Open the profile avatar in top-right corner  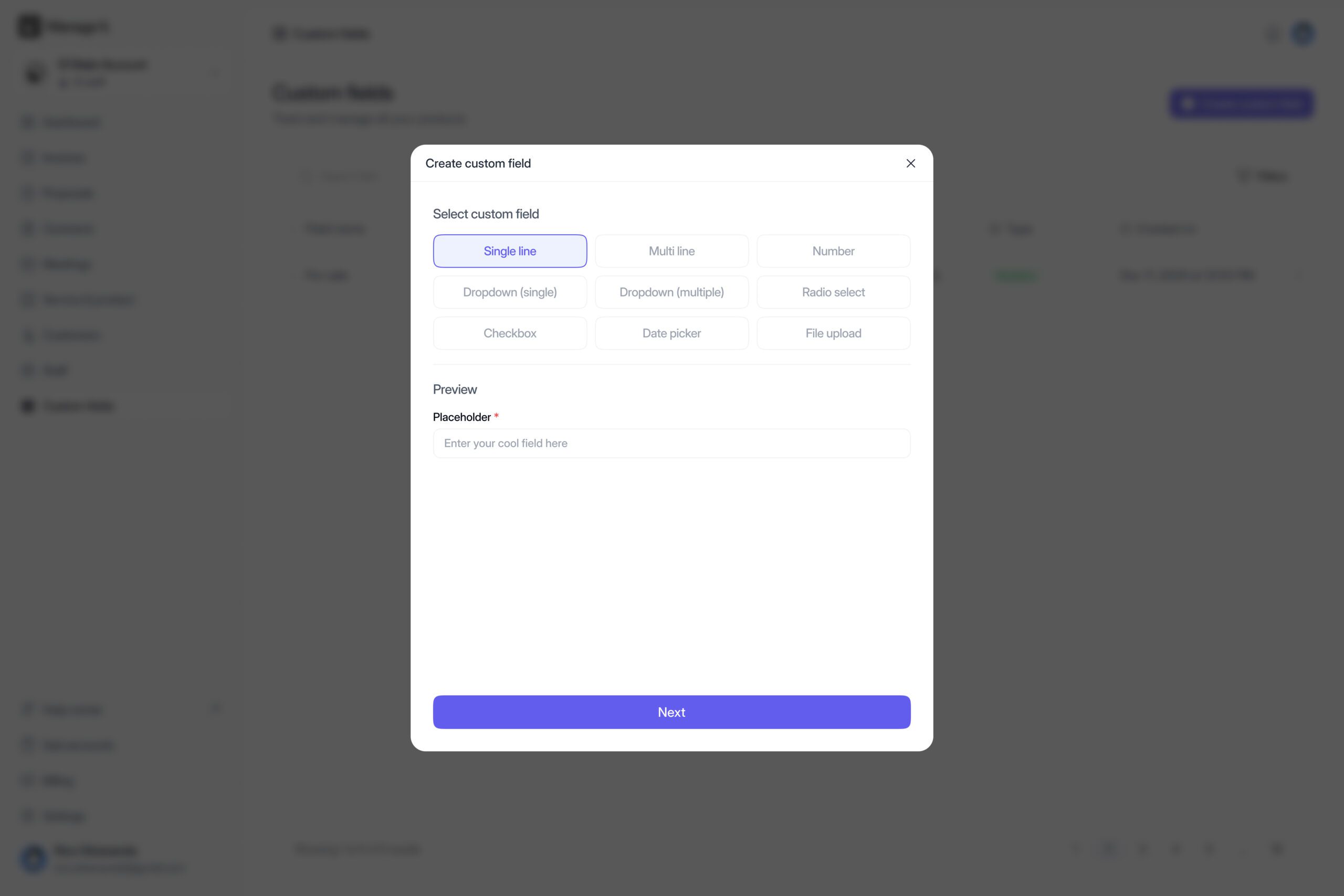[1303, 33]
